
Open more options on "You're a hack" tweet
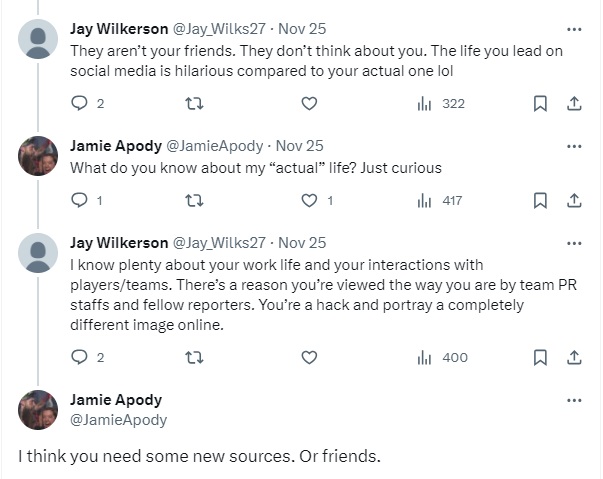pos(574,242)
